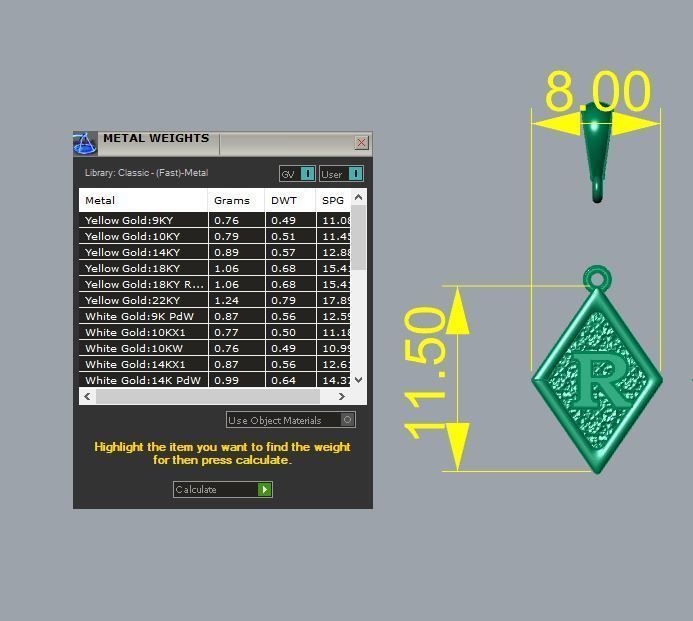Viewport: 693px width, 621px height.
Task: Select the Yellow Gold:9KY row
Action: (215, 220)
